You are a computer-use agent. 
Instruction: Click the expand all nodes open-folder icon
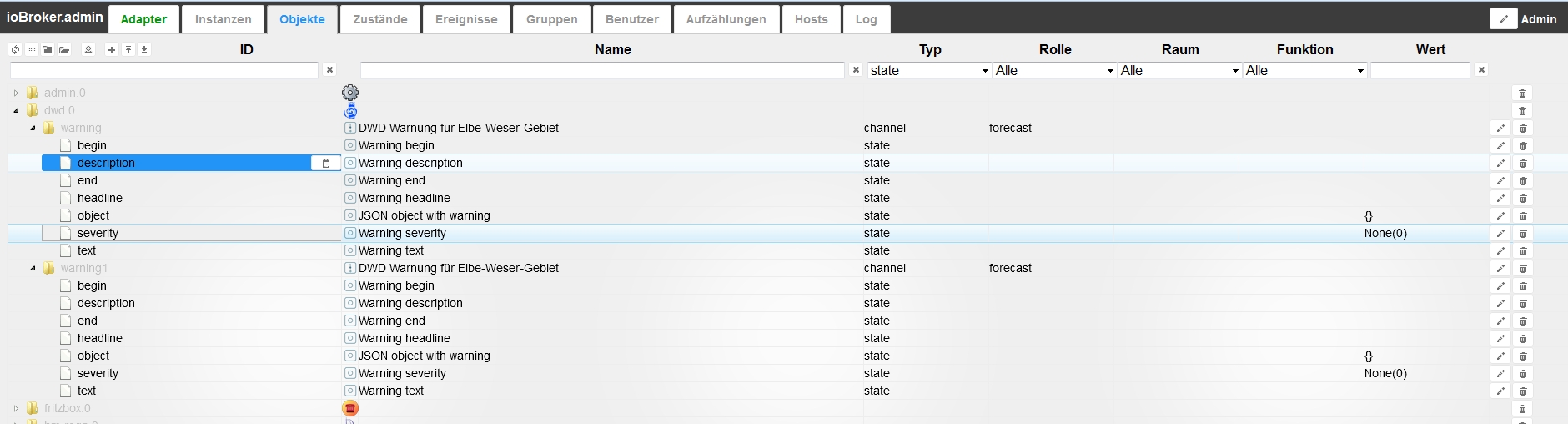(x=64, y=49)
